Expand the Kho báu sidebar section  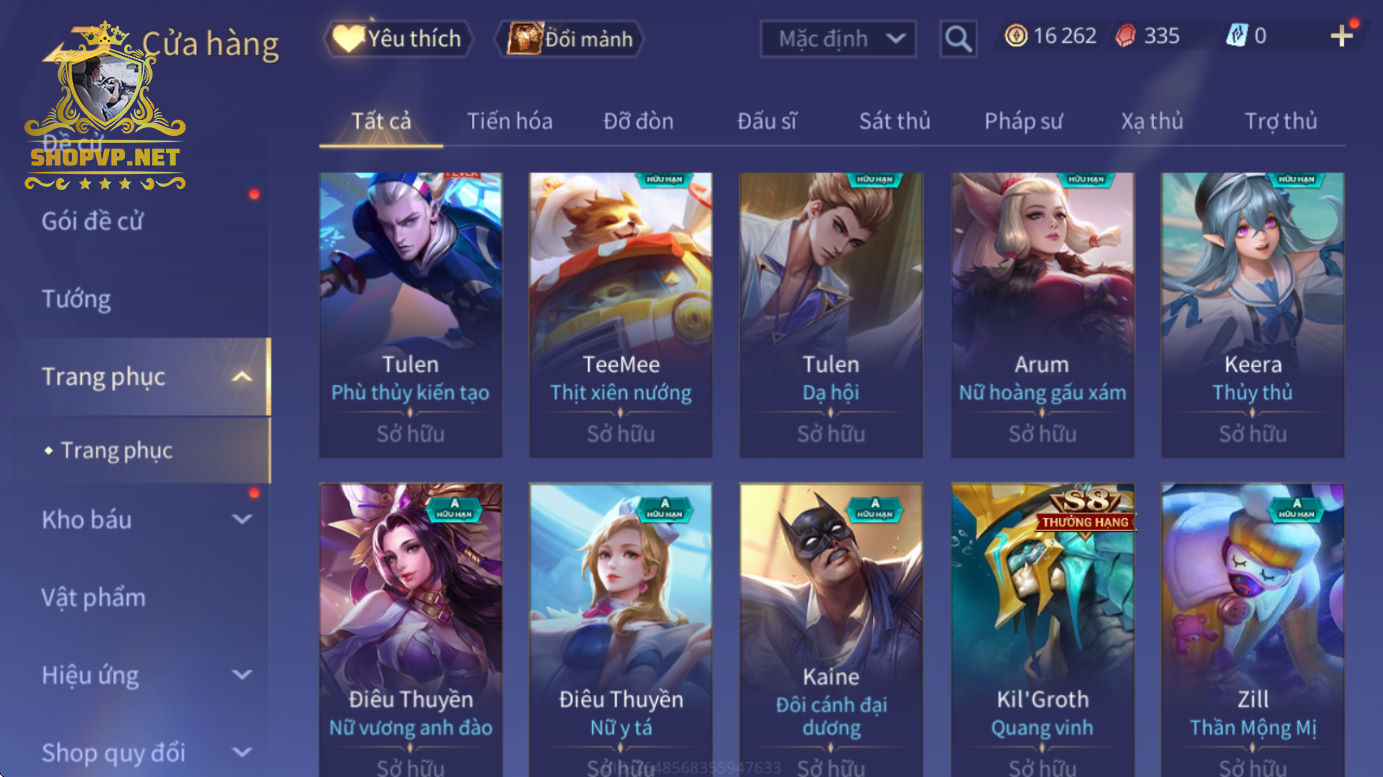[x=242, y=519]
